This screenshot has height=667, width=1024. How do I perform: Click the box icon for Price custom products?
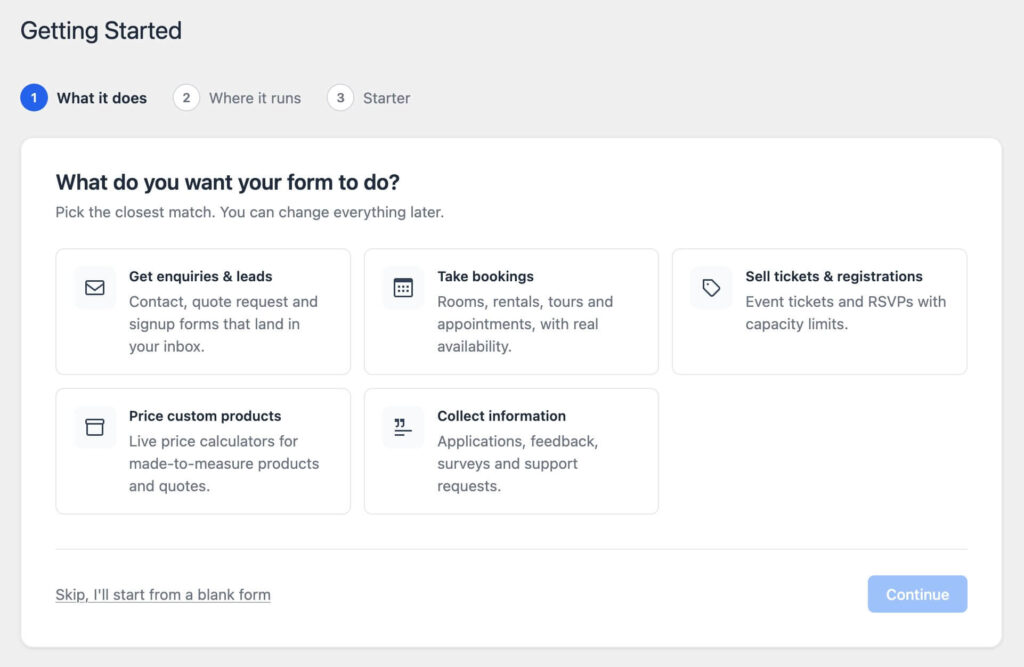tap(95, 427)
